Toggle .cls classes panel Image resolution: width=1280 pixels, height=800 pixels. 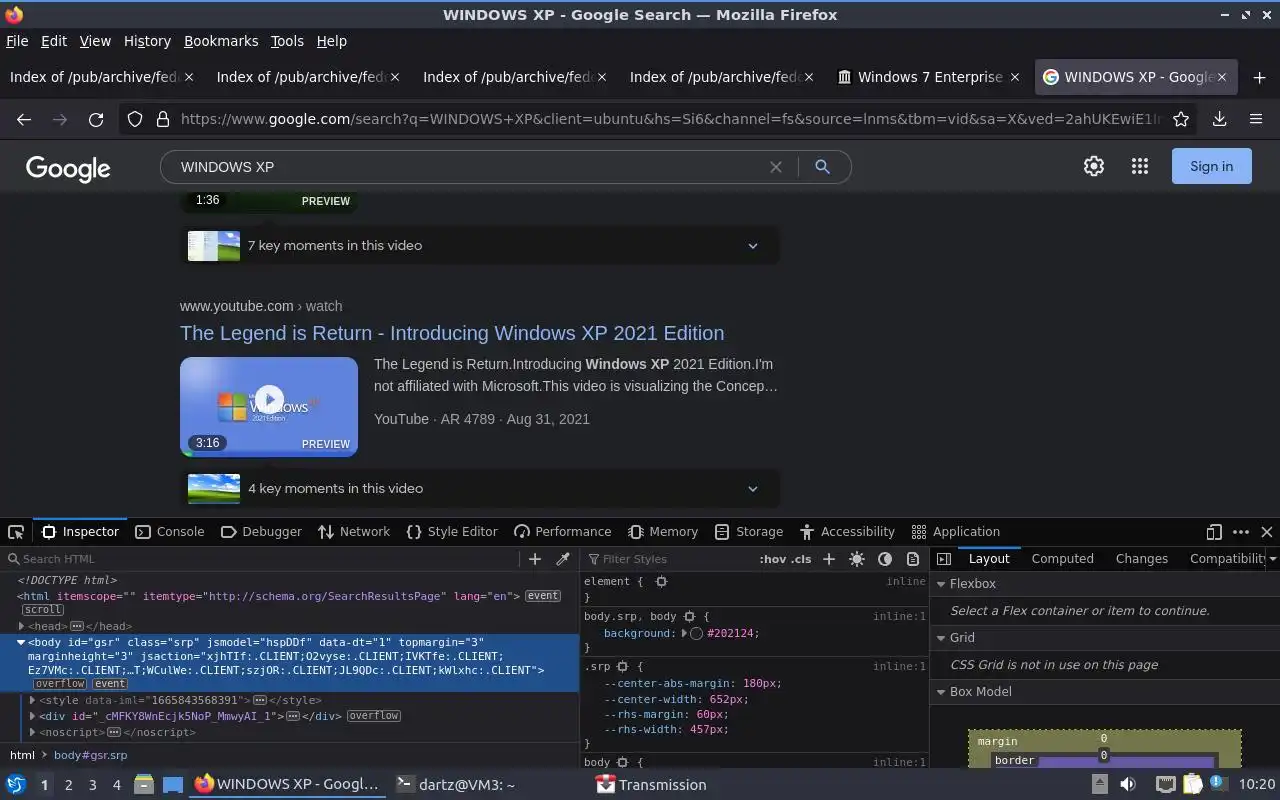801,559
